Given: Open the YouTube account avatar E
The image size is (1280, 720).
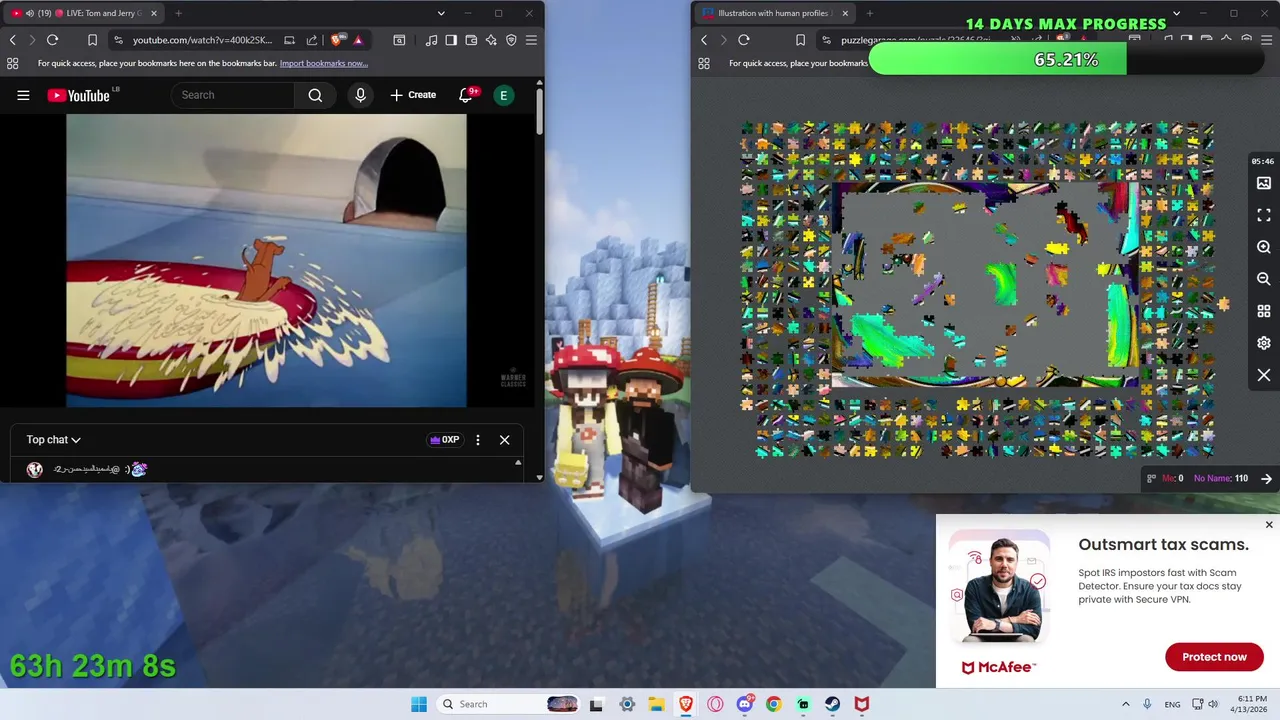Looking at the screenshot, I should click(x=504, y=95).
